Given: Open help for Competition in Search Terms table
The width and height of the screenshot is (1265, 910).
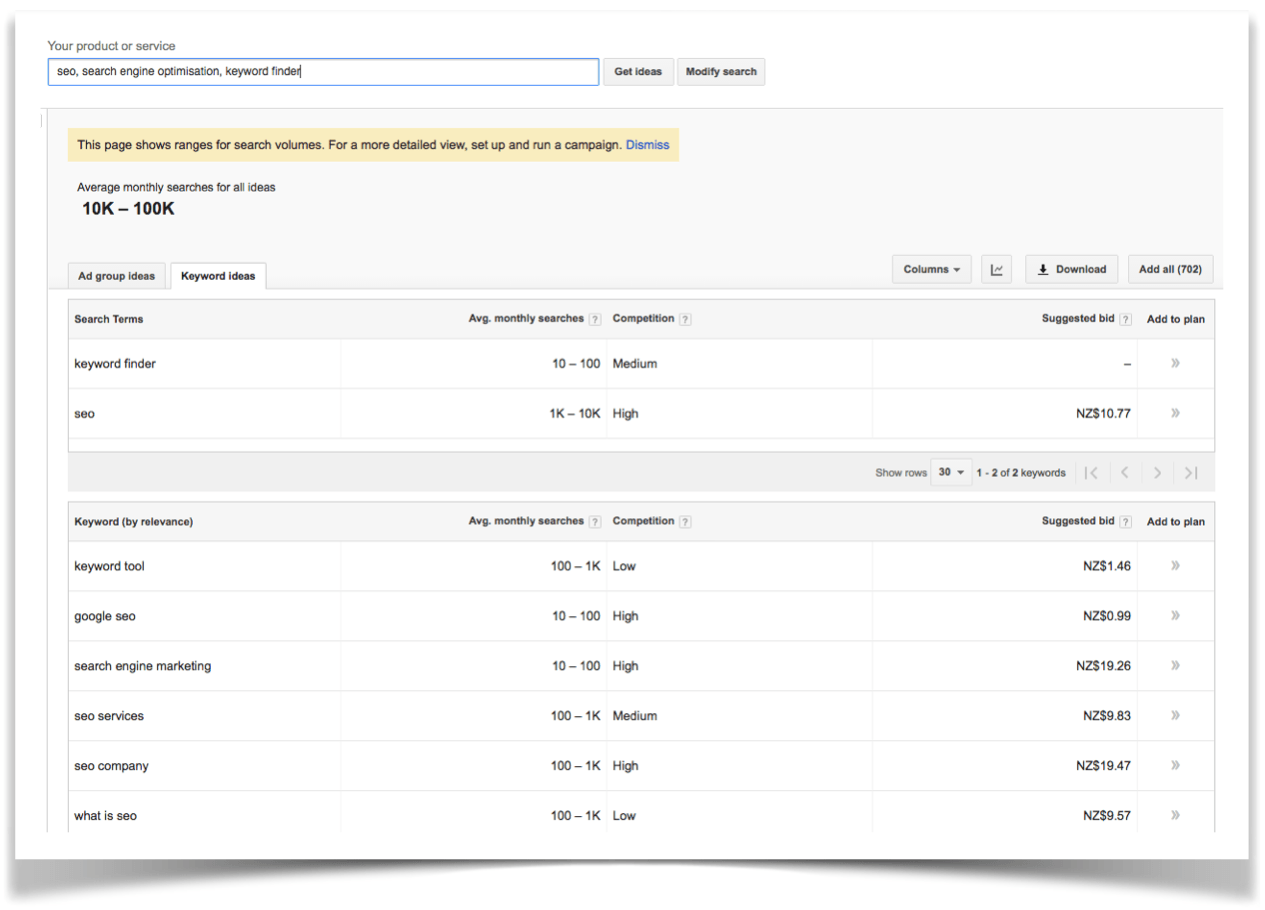Looking at the screenshot, I should coord(685,320).
